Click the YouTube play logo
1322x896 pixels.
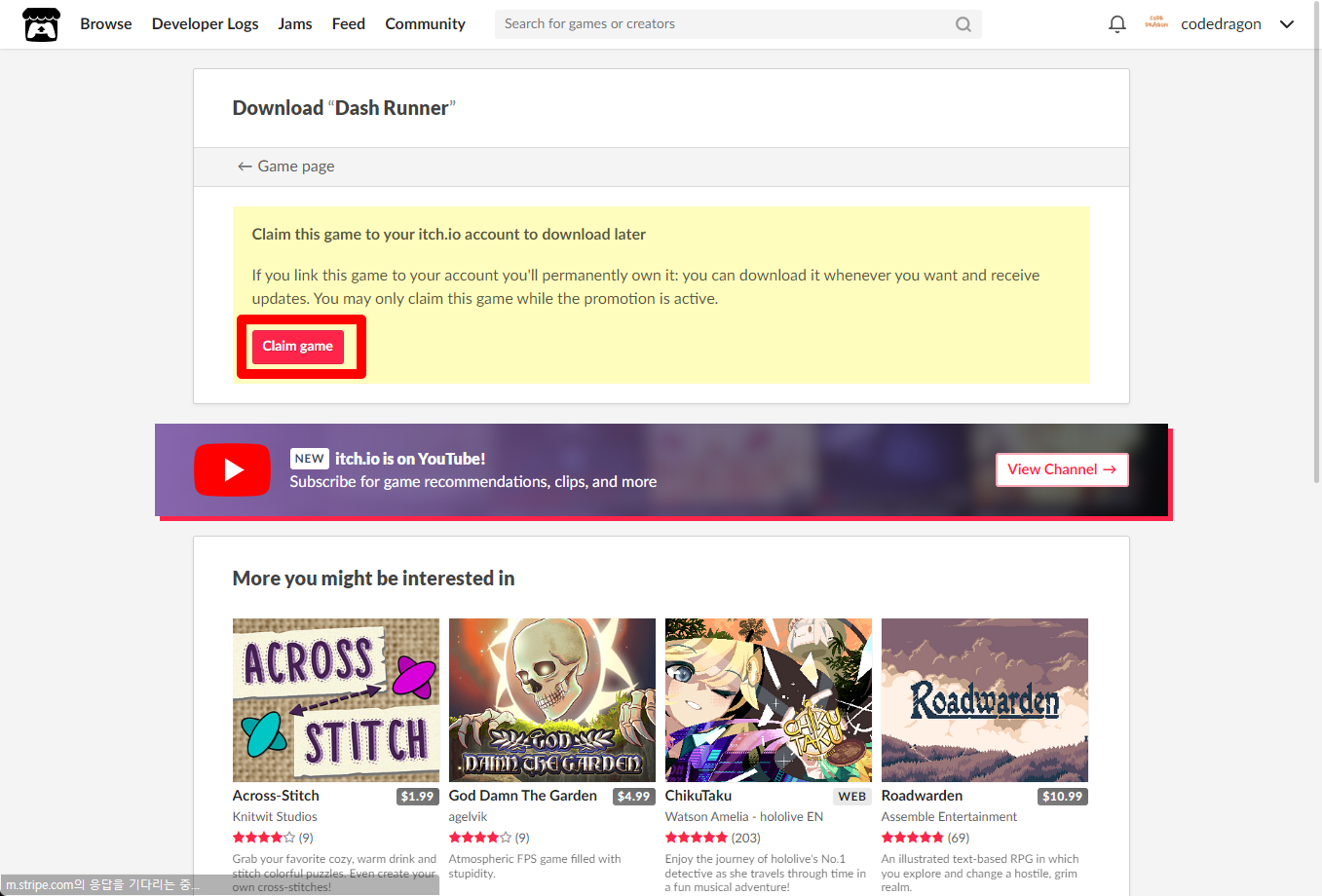[232, 469]
